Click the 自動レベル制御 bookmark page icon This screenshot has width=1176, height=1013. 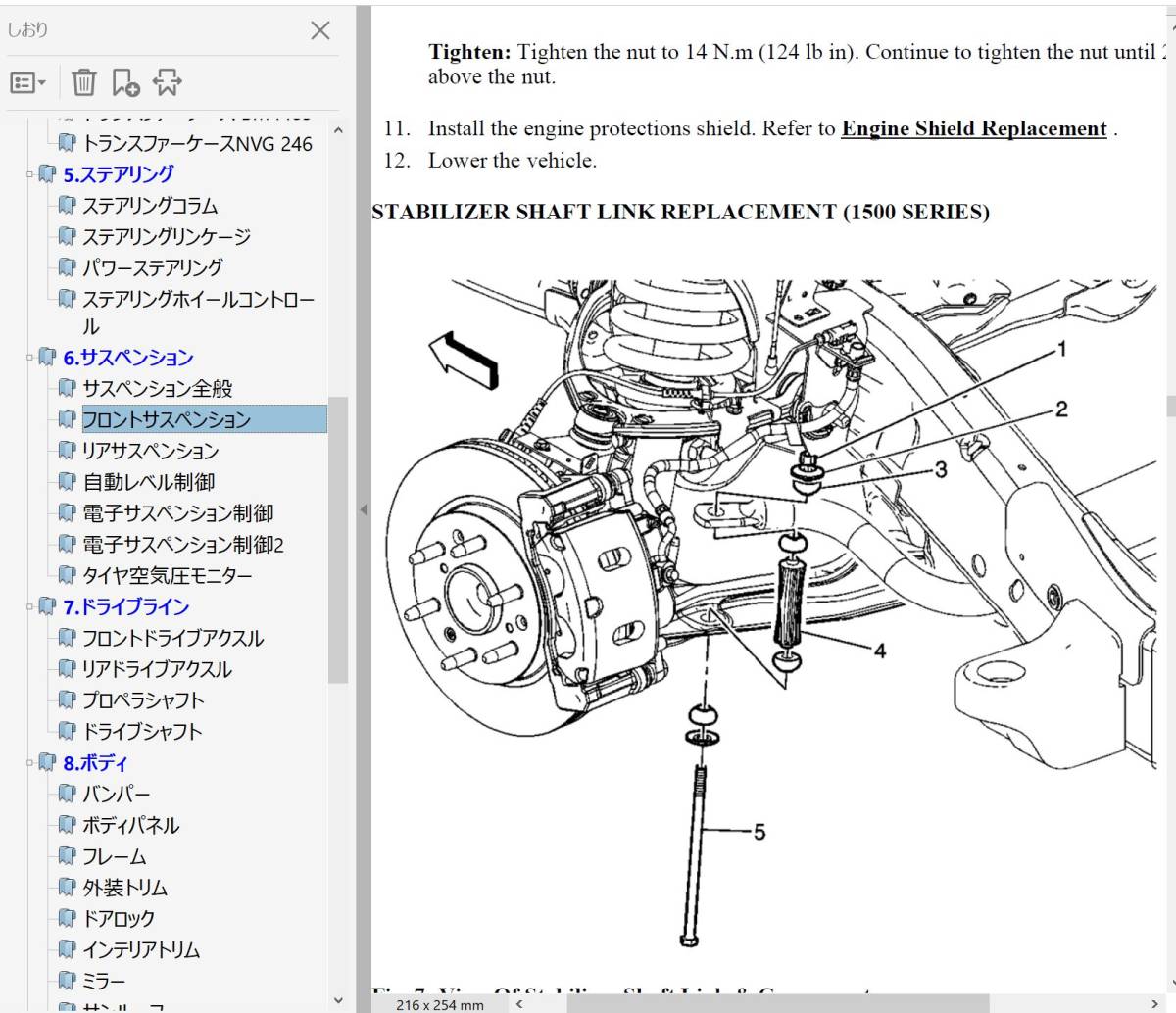[x=67, y=482]
